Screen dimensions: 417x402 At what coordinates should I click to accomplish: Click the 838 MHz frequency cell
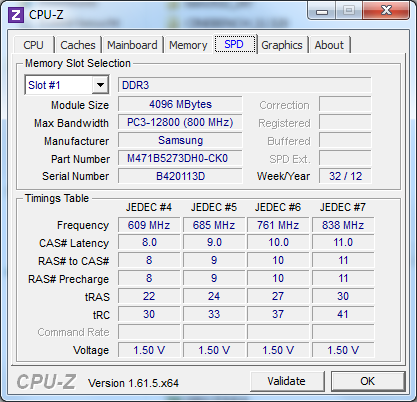coord(343,225)
